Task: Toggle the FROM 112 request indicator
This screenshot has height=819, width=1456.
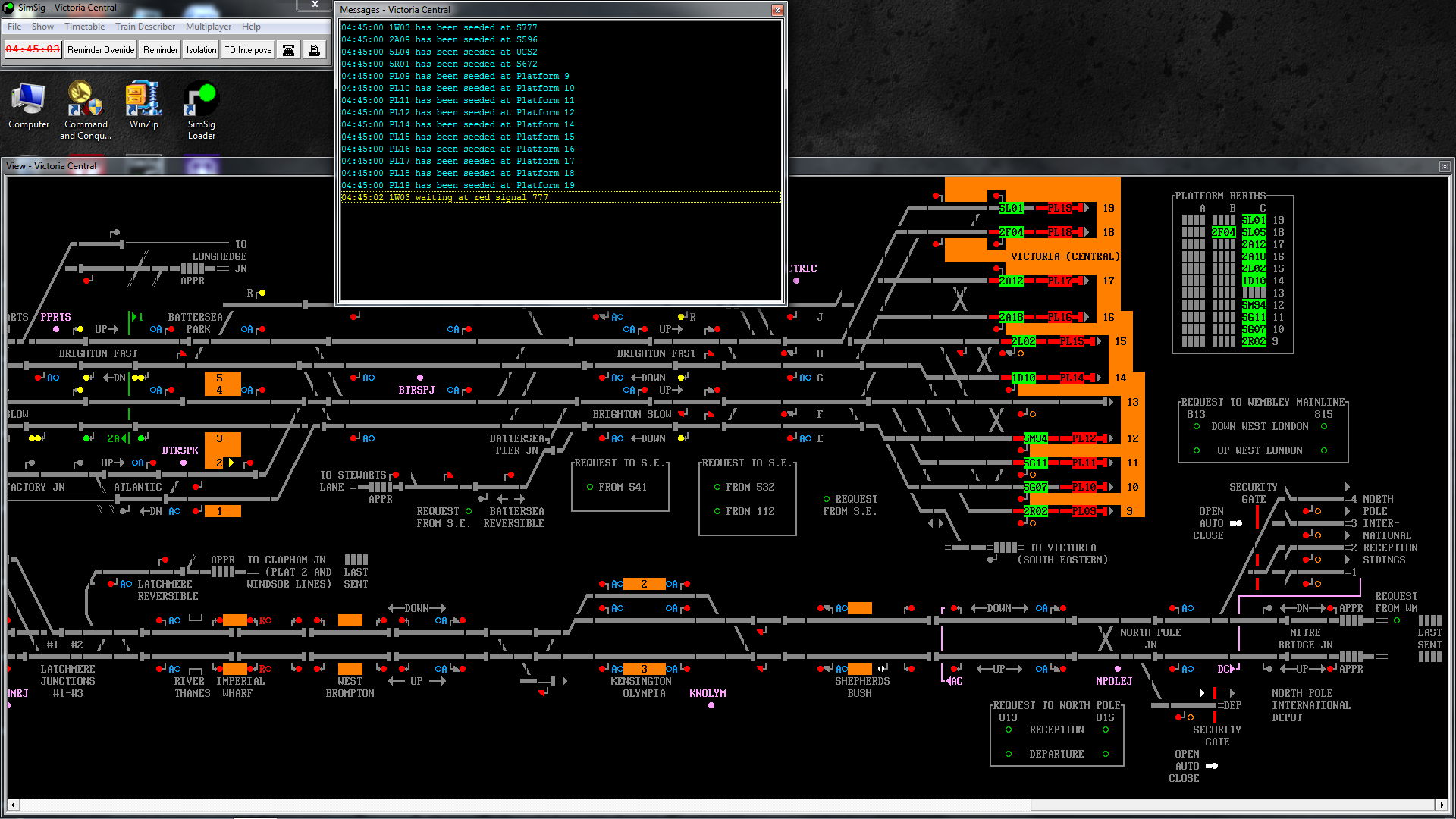Action: 717,511
